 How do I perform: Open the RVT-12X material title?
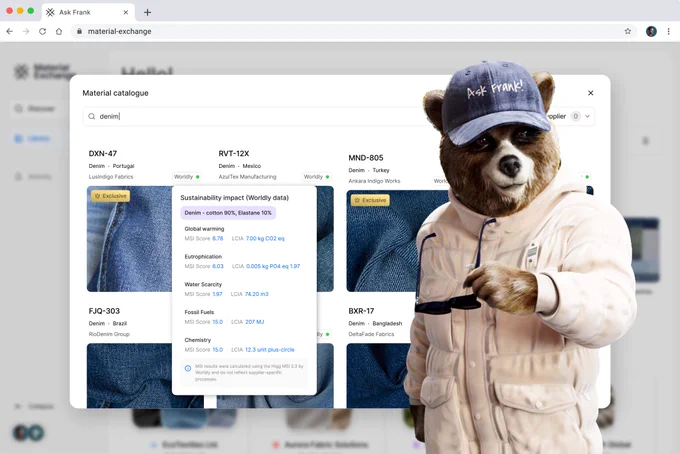[234, 154]
